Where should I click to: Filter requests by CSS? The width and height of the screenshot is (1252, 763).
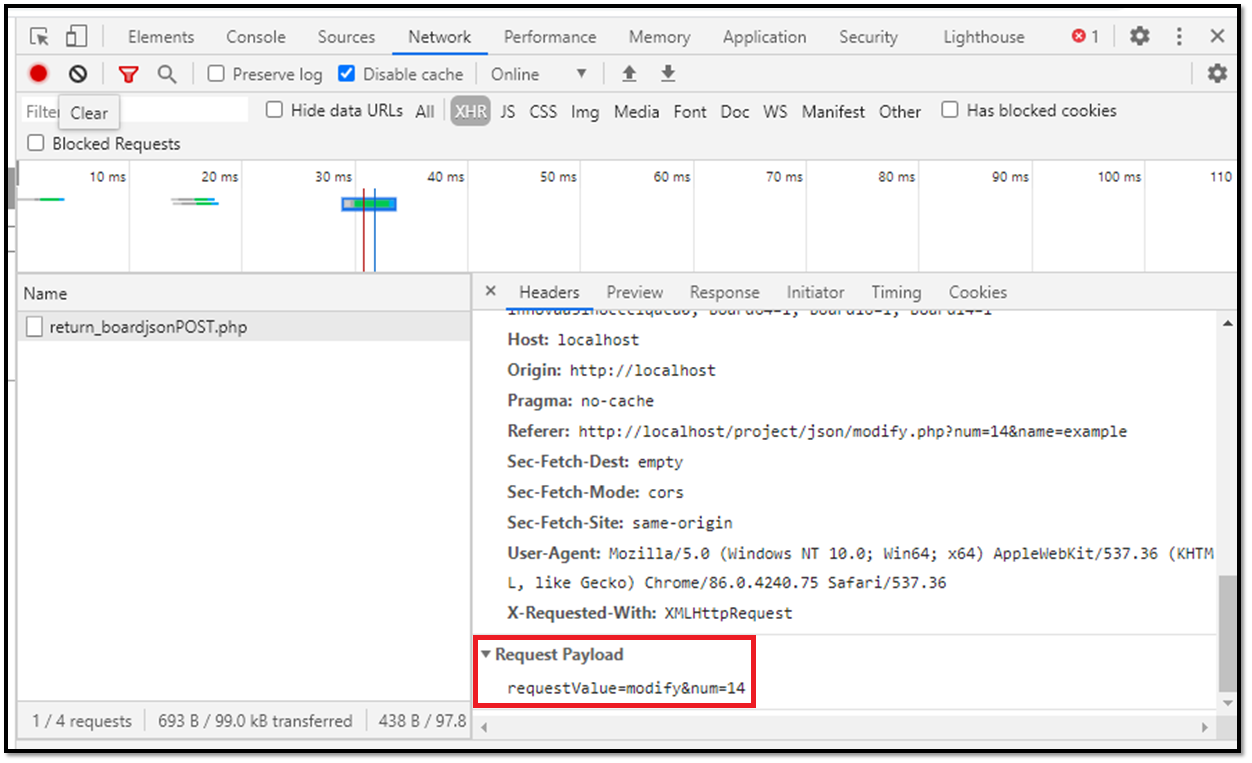point(543,112)
